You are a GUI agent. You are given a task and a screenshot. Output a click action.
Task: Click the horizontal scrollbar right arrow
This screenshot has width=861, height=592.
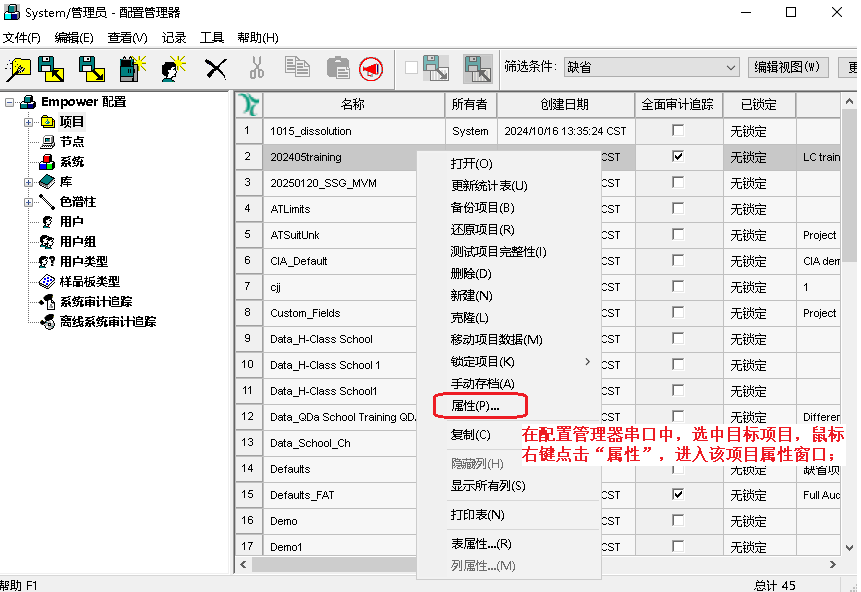[x=833, y=565]
